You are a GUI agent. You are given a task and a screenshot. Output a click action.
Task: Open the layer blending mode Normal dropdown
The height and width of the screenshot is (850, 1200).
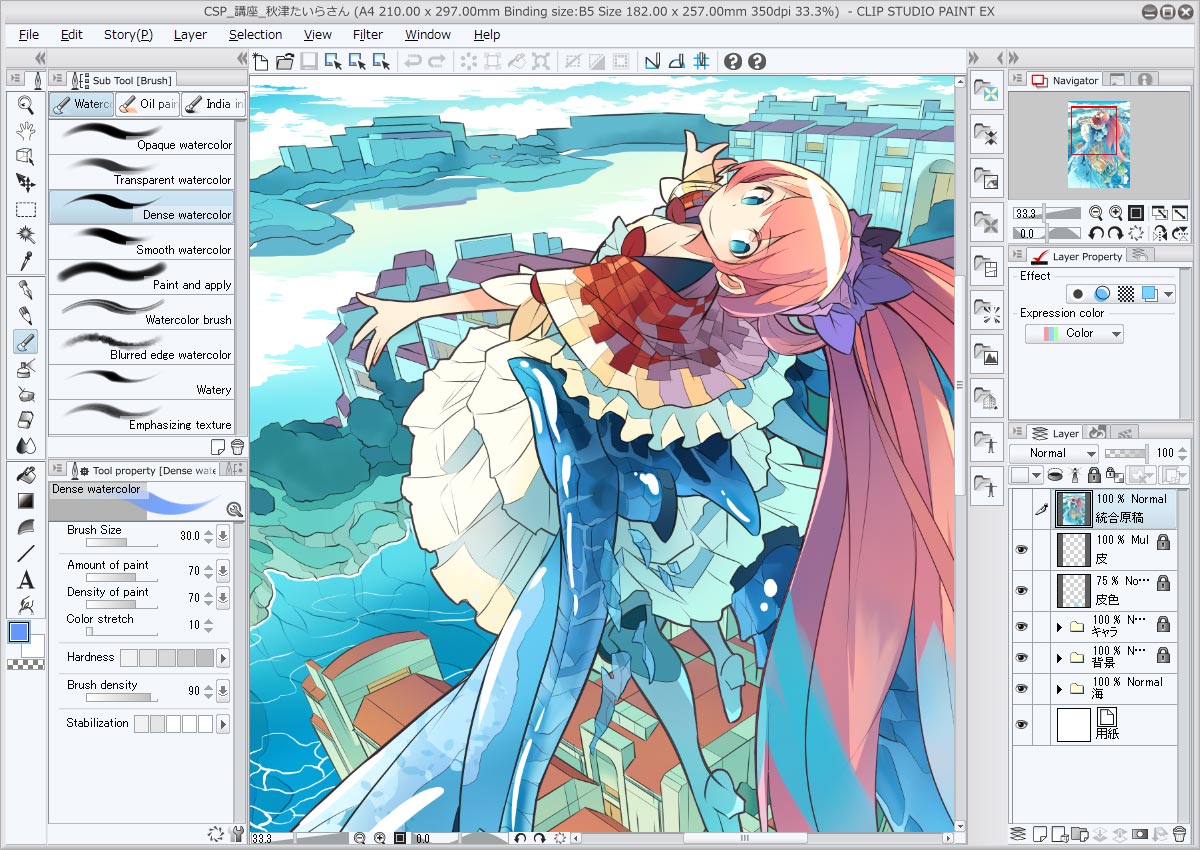coord(1053,453)
